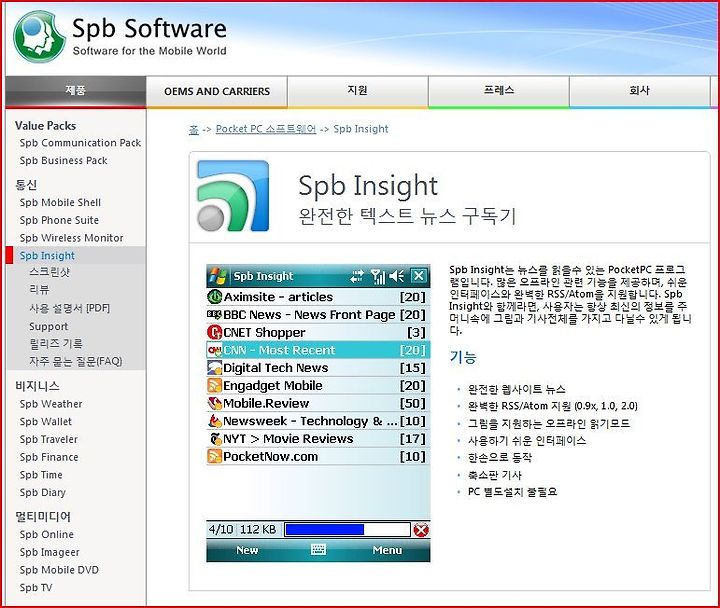Follow the 홈 breadcrumb link

pyautogui.click(x=194, y=129)
